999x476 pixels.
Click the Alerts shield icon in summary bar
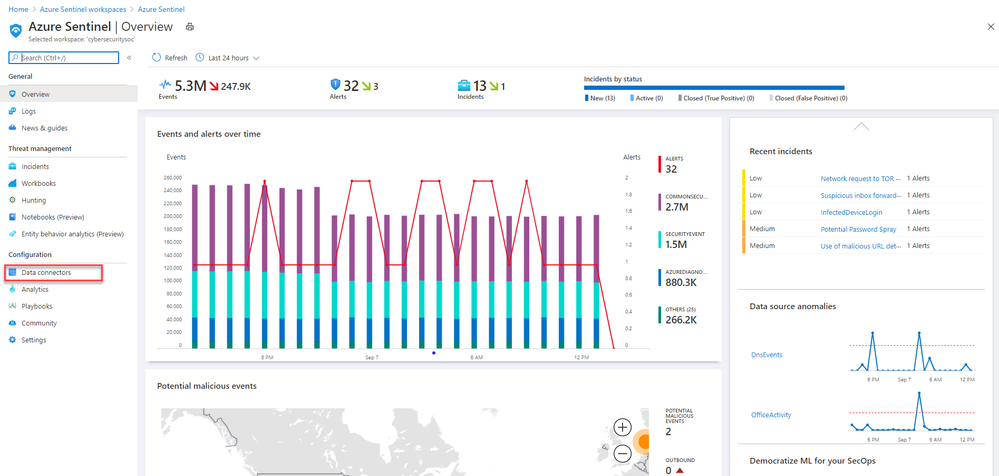[x=336, y=85]
